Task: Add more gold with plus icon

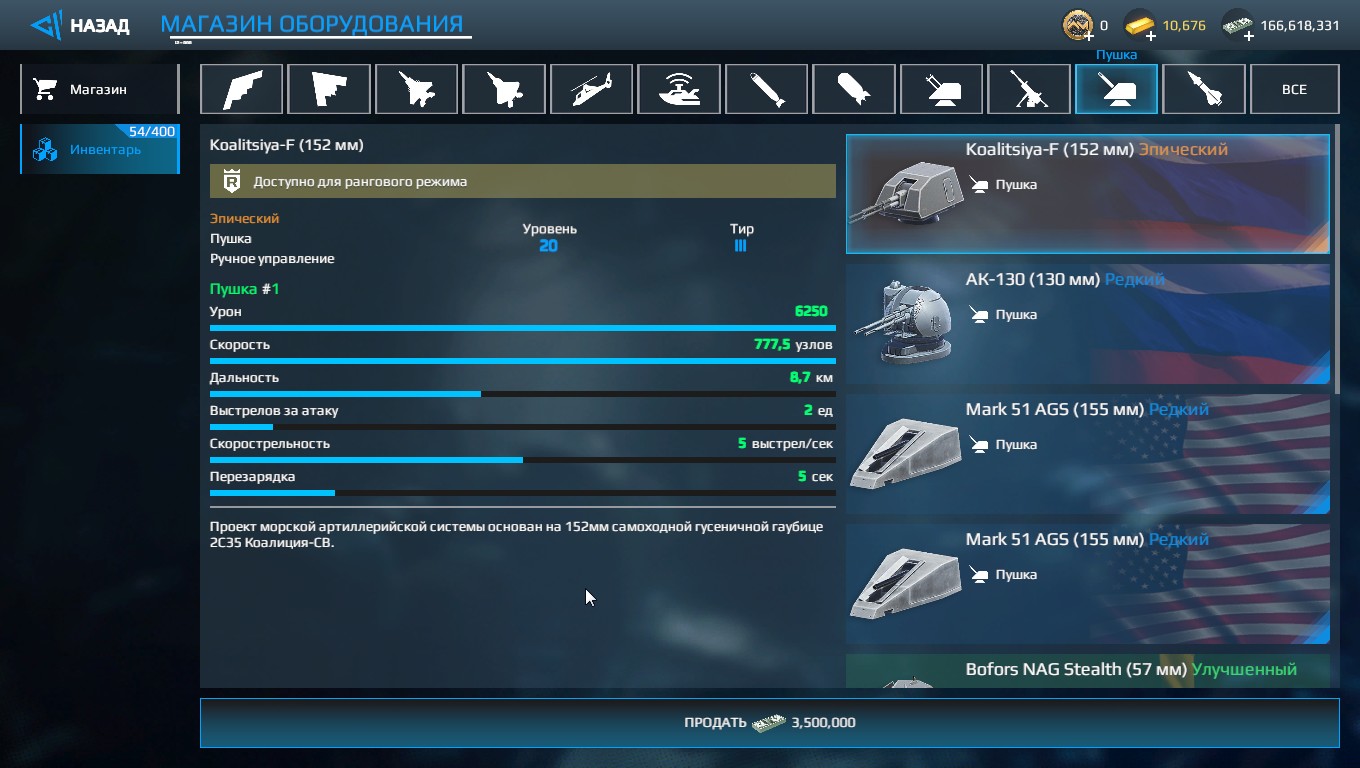Action: coord(1151,35)
